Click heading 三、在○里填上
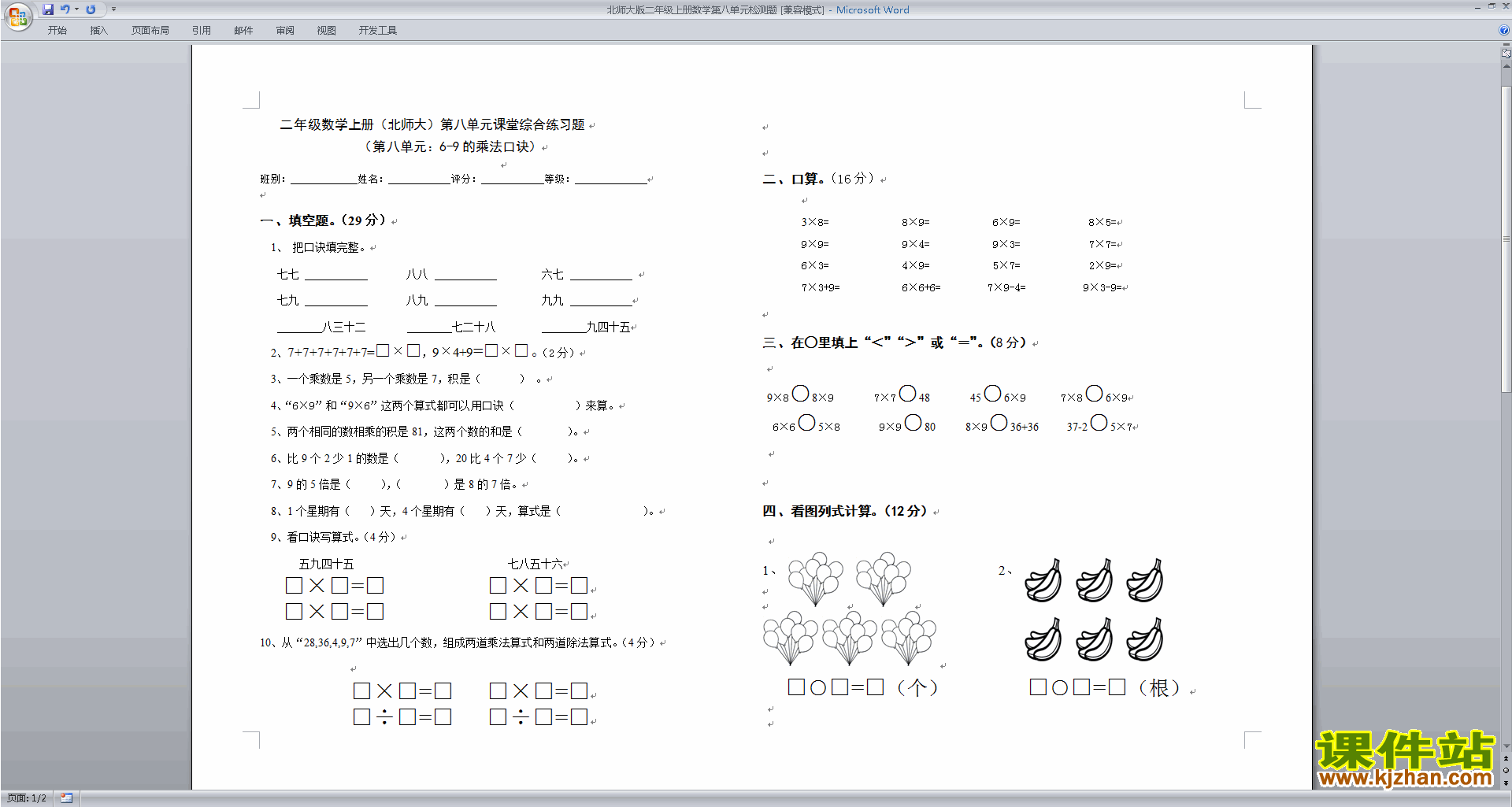This screenshot has height=807, width=1512. (895, 343)
